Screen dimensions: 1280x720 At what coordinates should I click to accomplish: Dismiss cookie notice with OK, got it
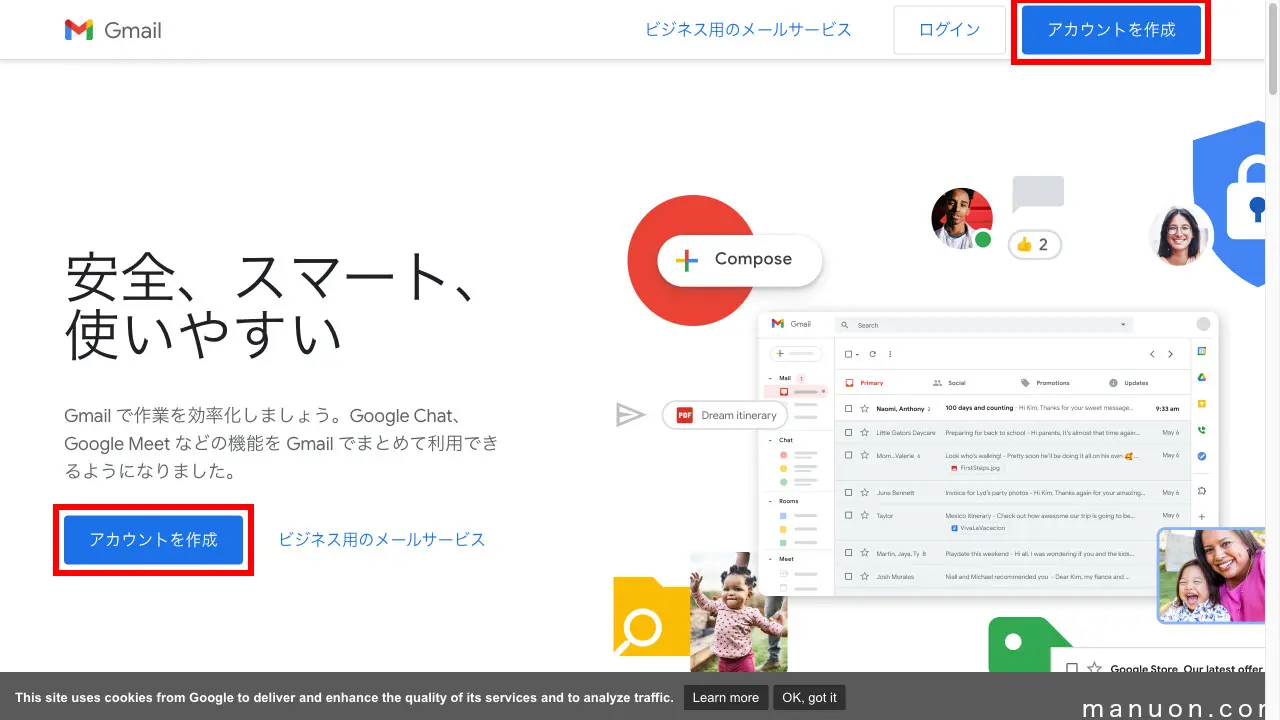pos(809,698)
